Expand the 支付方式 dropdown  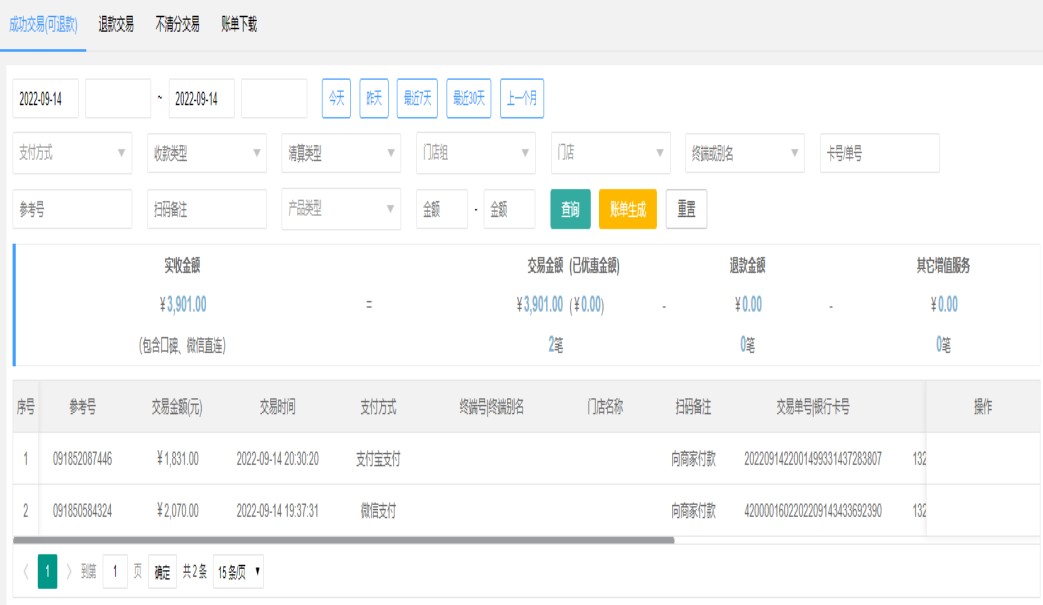point(72,153)
